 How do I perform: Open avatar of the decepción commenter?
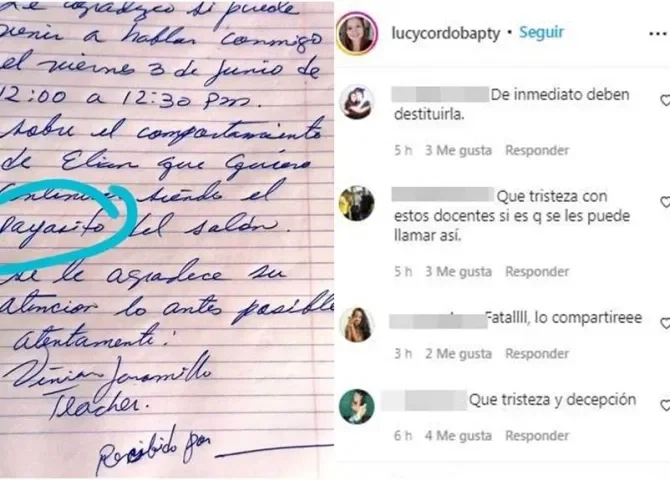click(357, 406)
